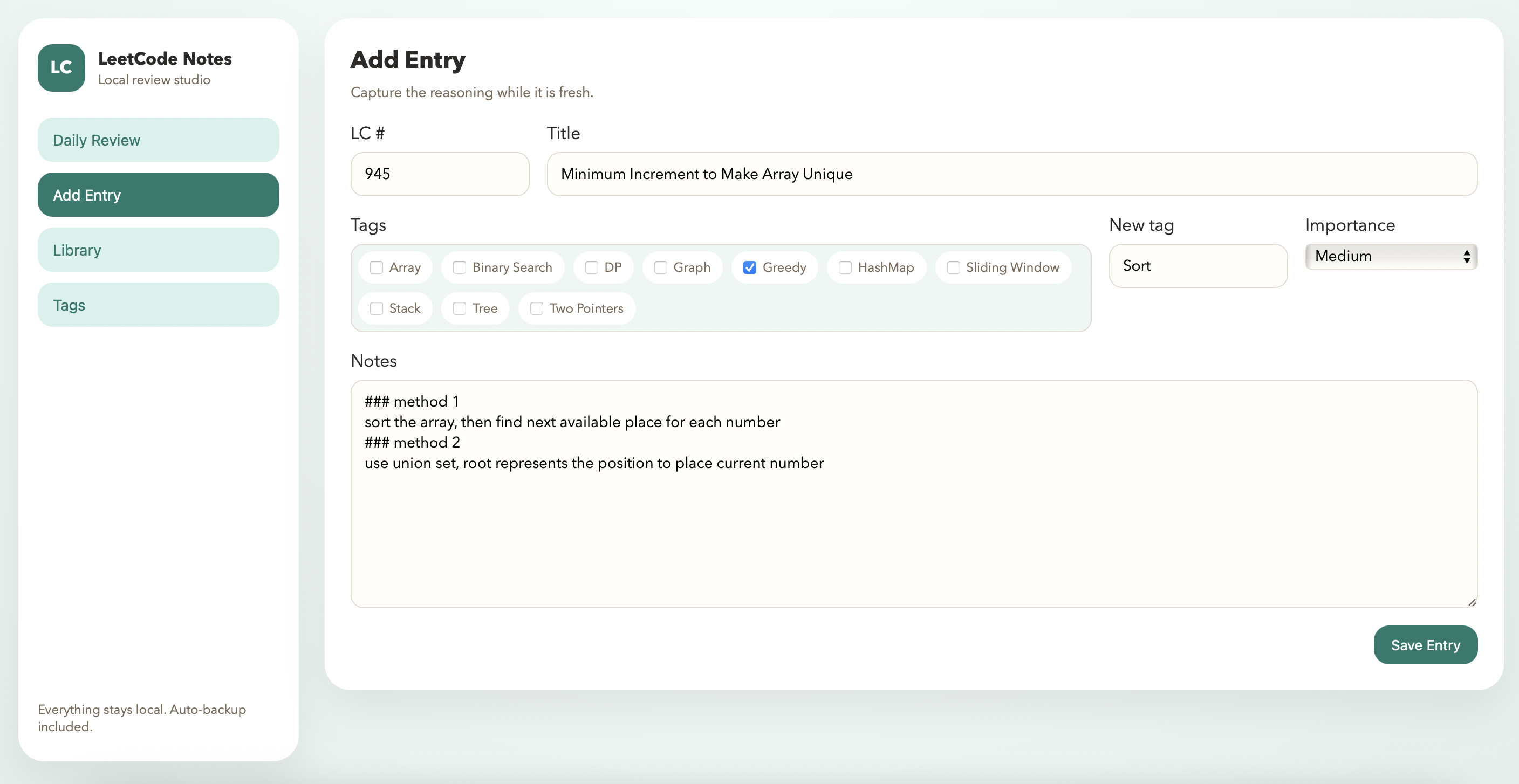
Task: Enable the Two Pointers tag
Action: pyautogui.click(x=537, y=308)
